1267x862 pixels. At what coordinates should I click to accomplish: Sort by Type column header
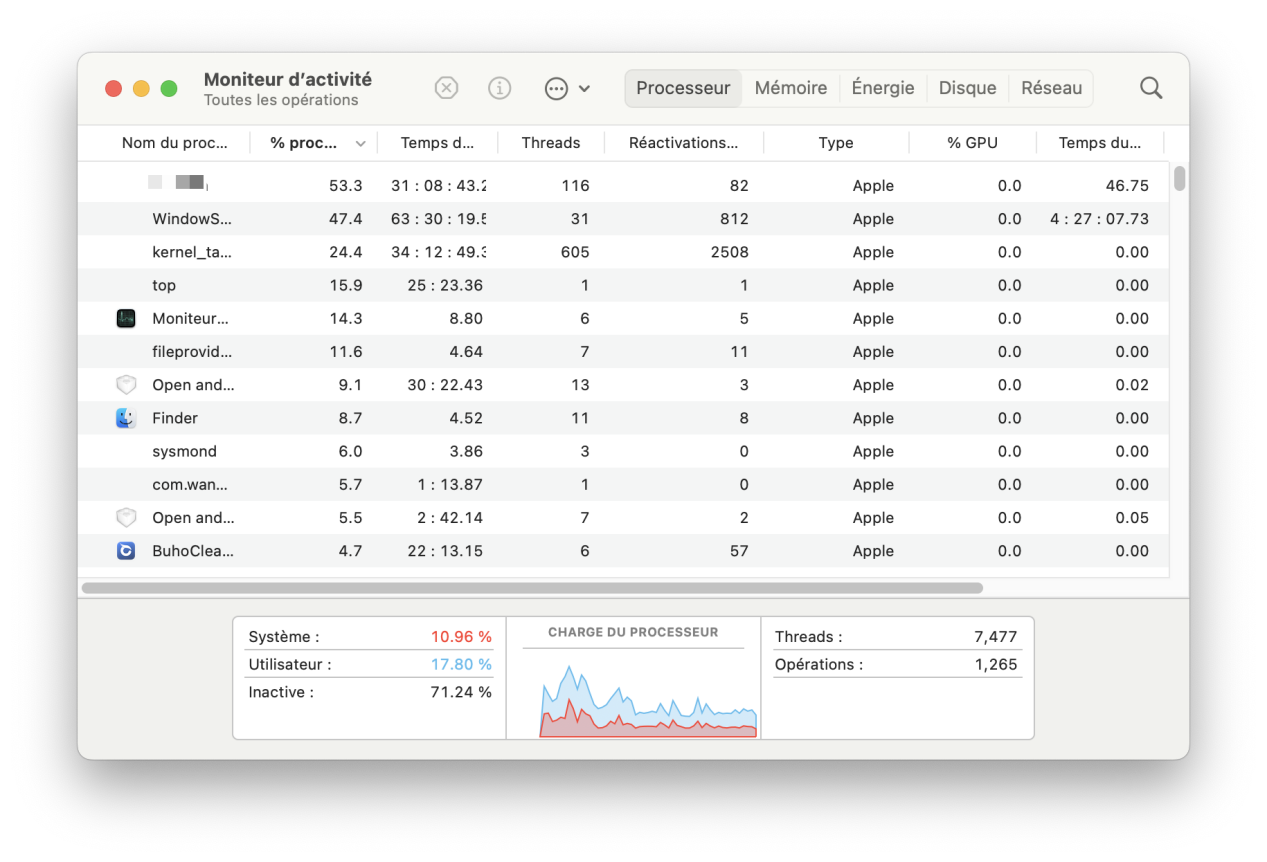click(836, 143)
